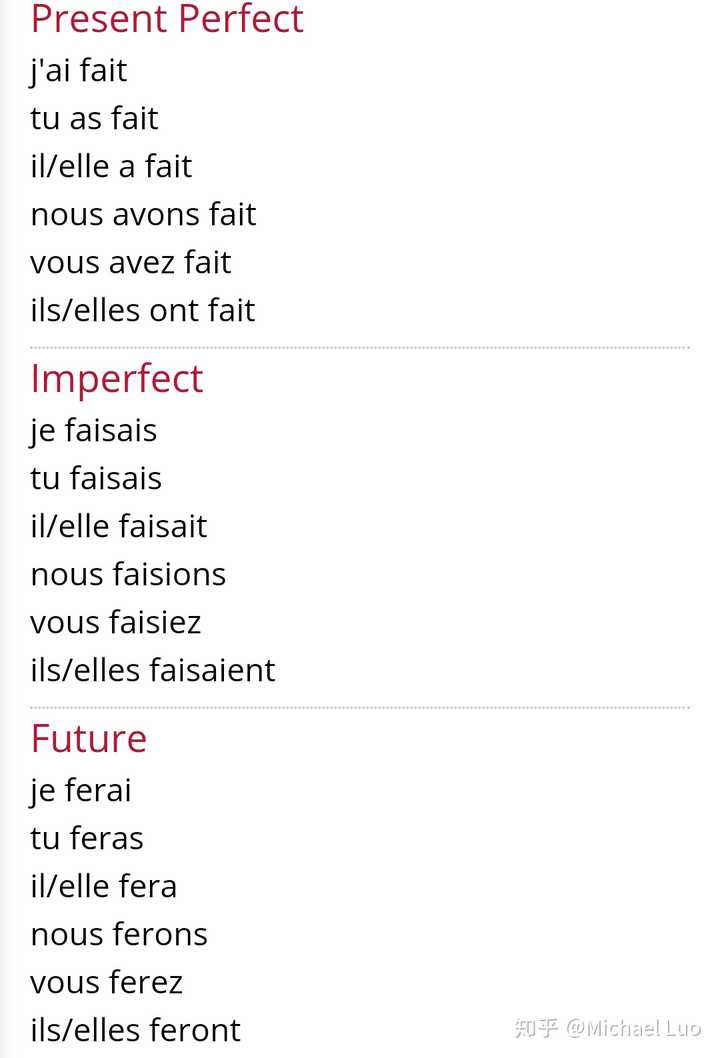Click "vous avez fait" conjugation
Image resolution: width=720 pixels, height=1058 pixels.
tap(131, 262)
